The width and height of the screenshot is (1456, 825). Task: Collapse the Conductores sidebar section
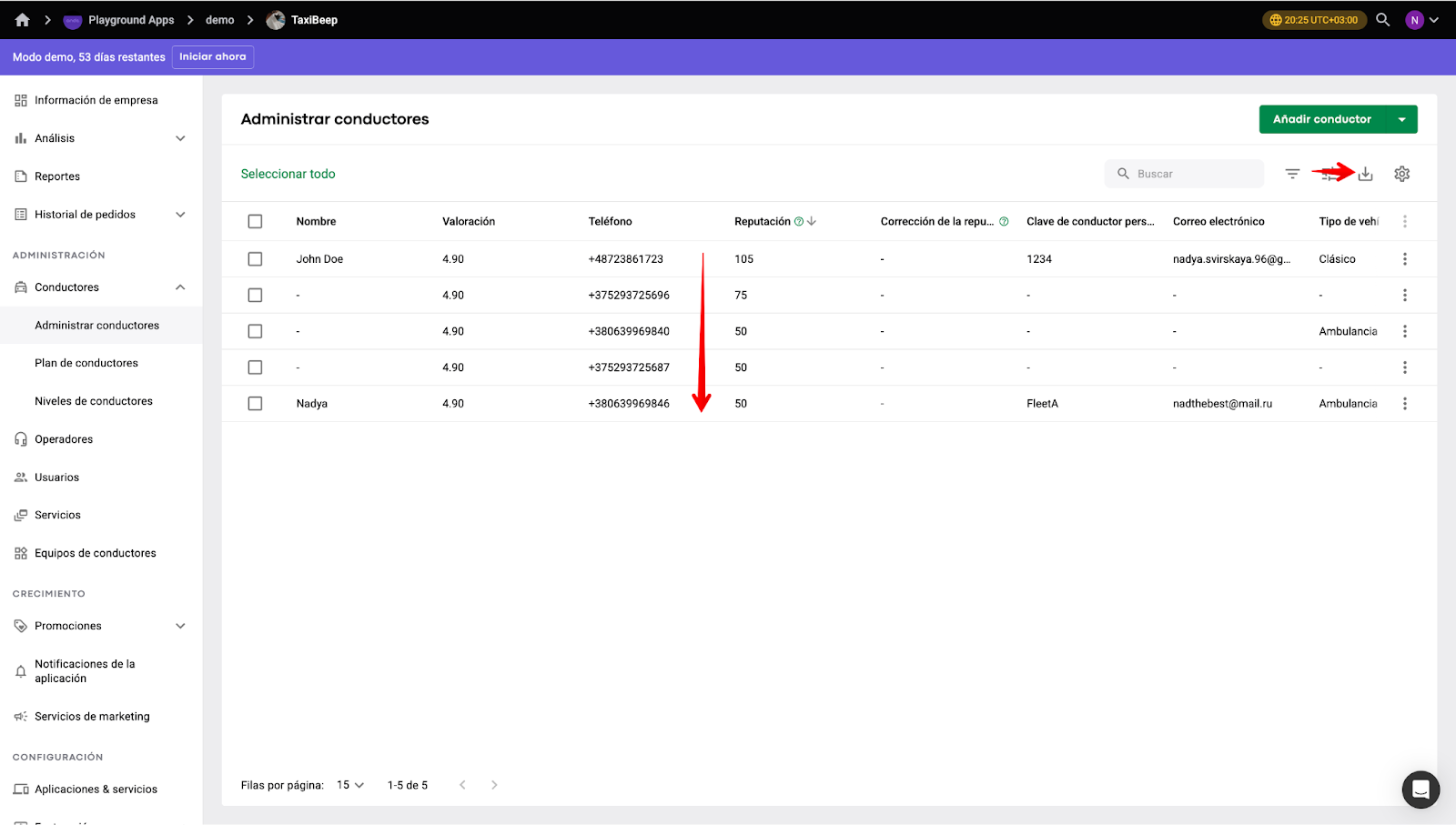180,287
